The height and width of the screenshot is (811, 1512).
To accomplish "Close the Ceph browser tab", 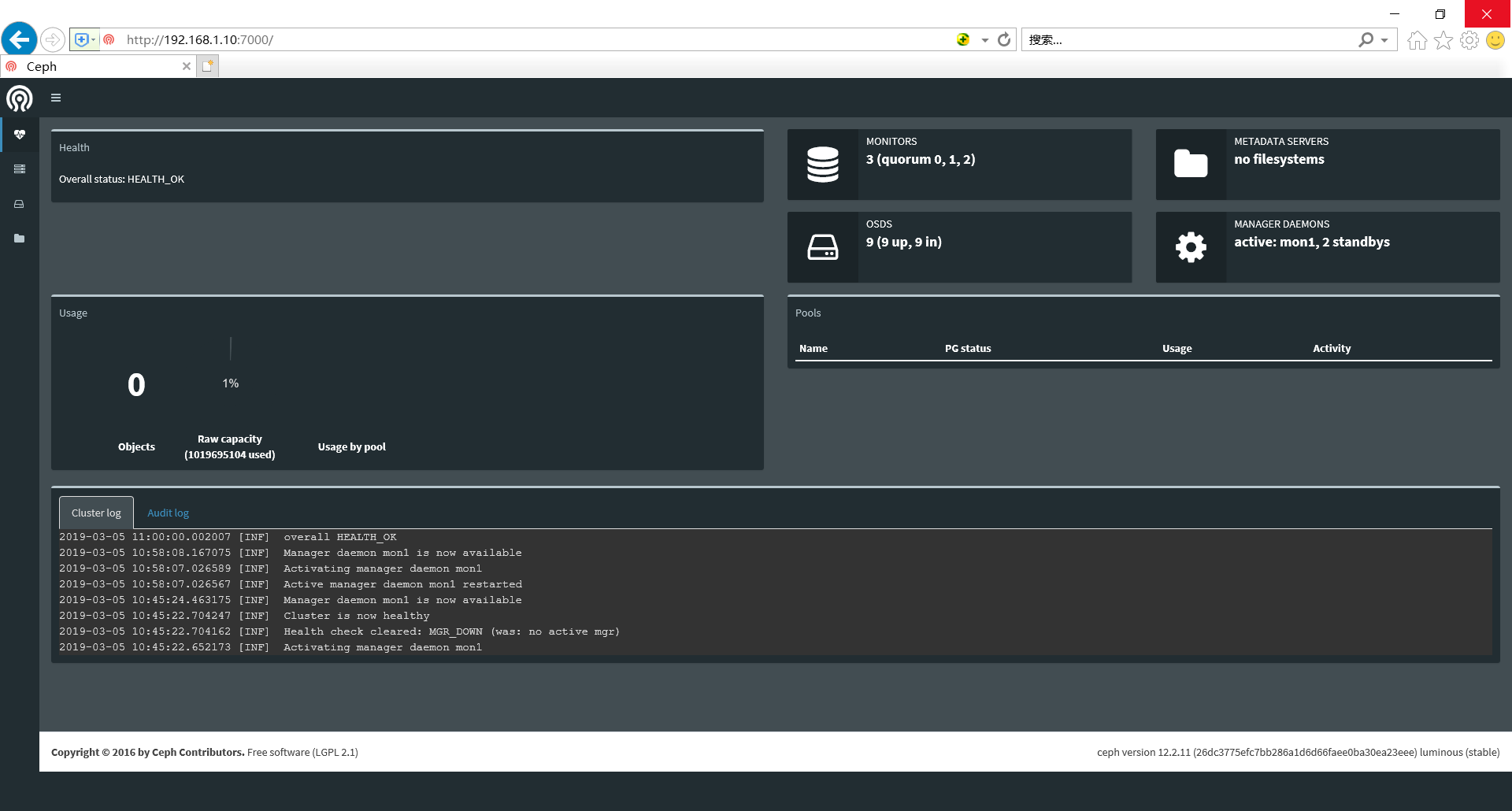I will click(x=187, y=66).
